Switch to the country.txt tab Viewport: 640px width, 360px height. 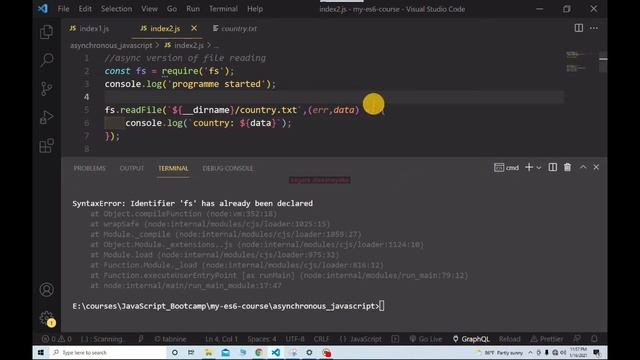coord(235,29)
